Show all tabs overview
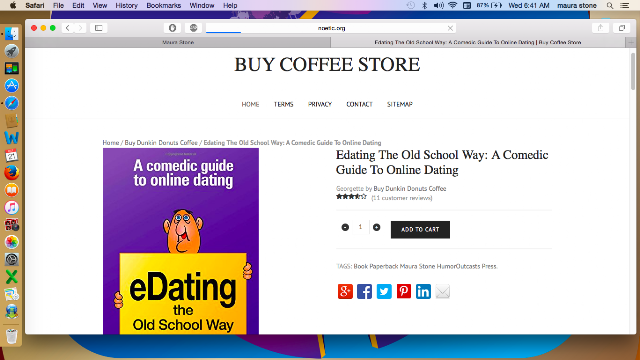The image size is (640, 360). [x=622, y=28]
